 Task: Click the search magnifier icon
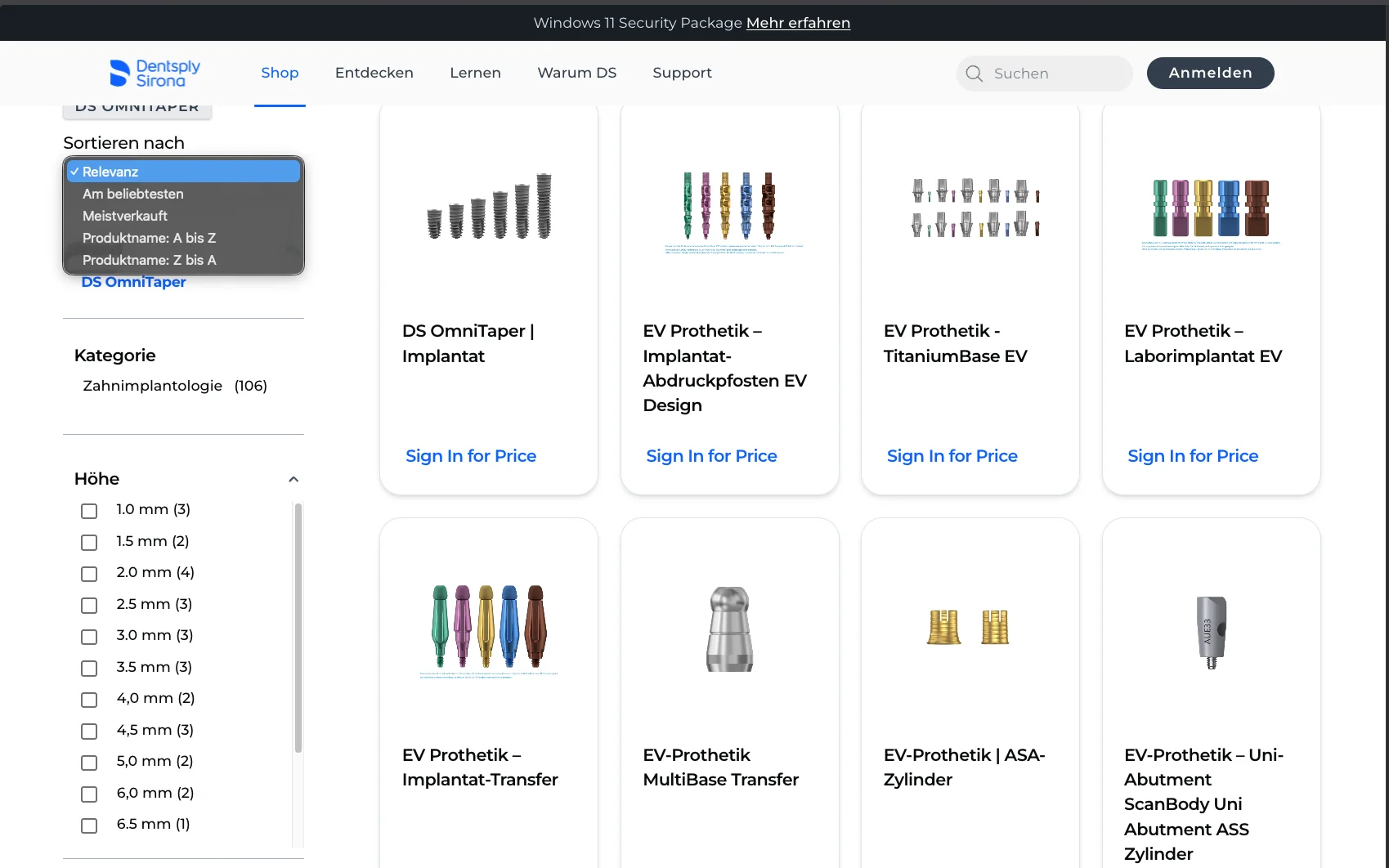pos(974,74)
